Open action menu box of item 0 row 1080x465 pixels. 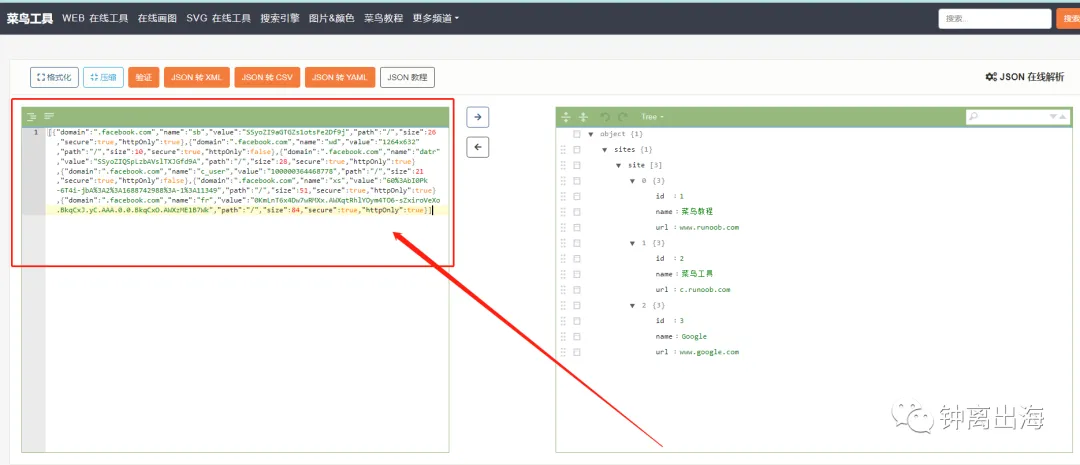point(577,180)
